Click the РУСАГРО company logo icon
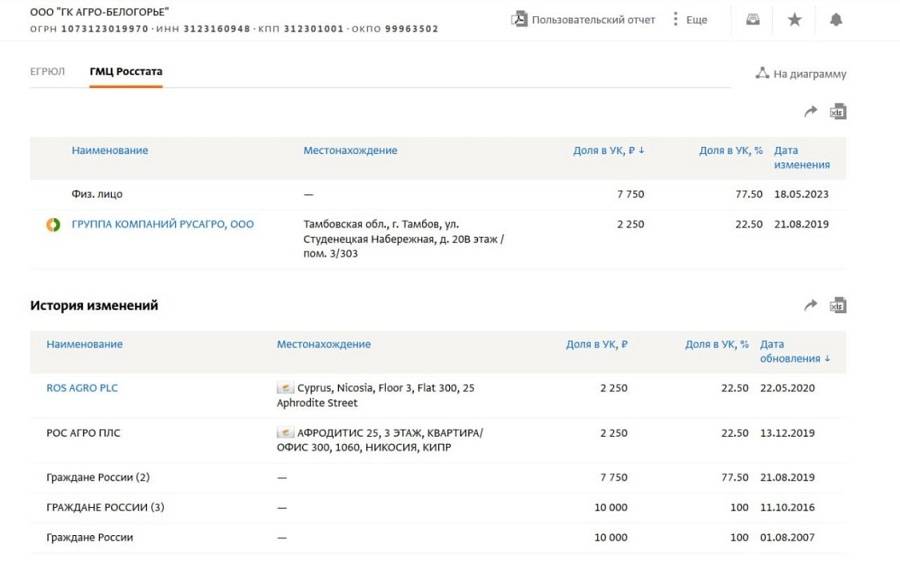 pyautogui.click(x=53, y=224)
